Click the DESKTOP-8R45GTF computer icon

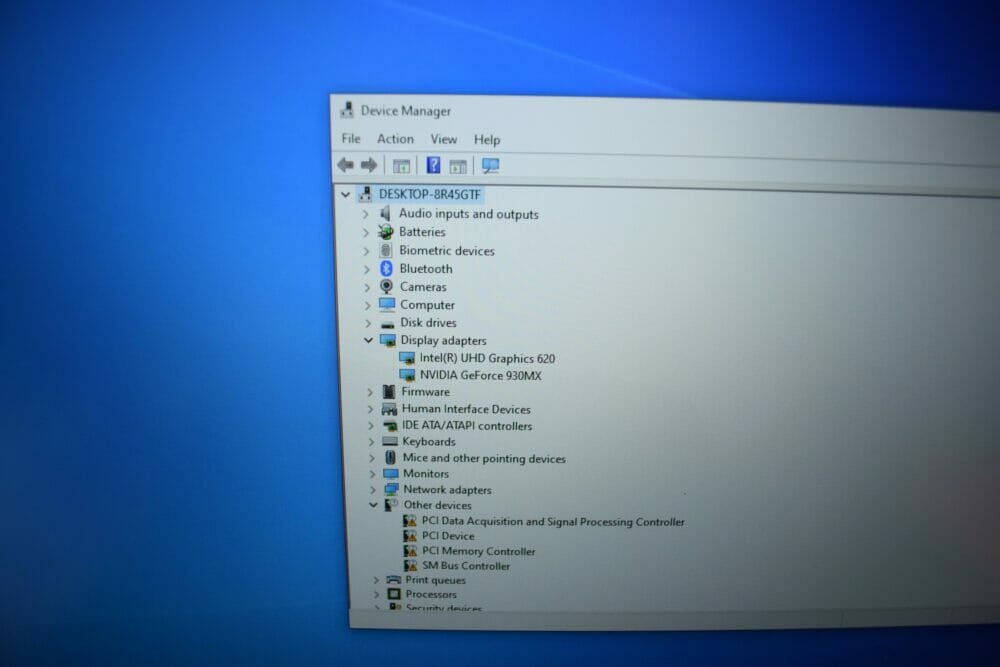(x=365, y=194)
